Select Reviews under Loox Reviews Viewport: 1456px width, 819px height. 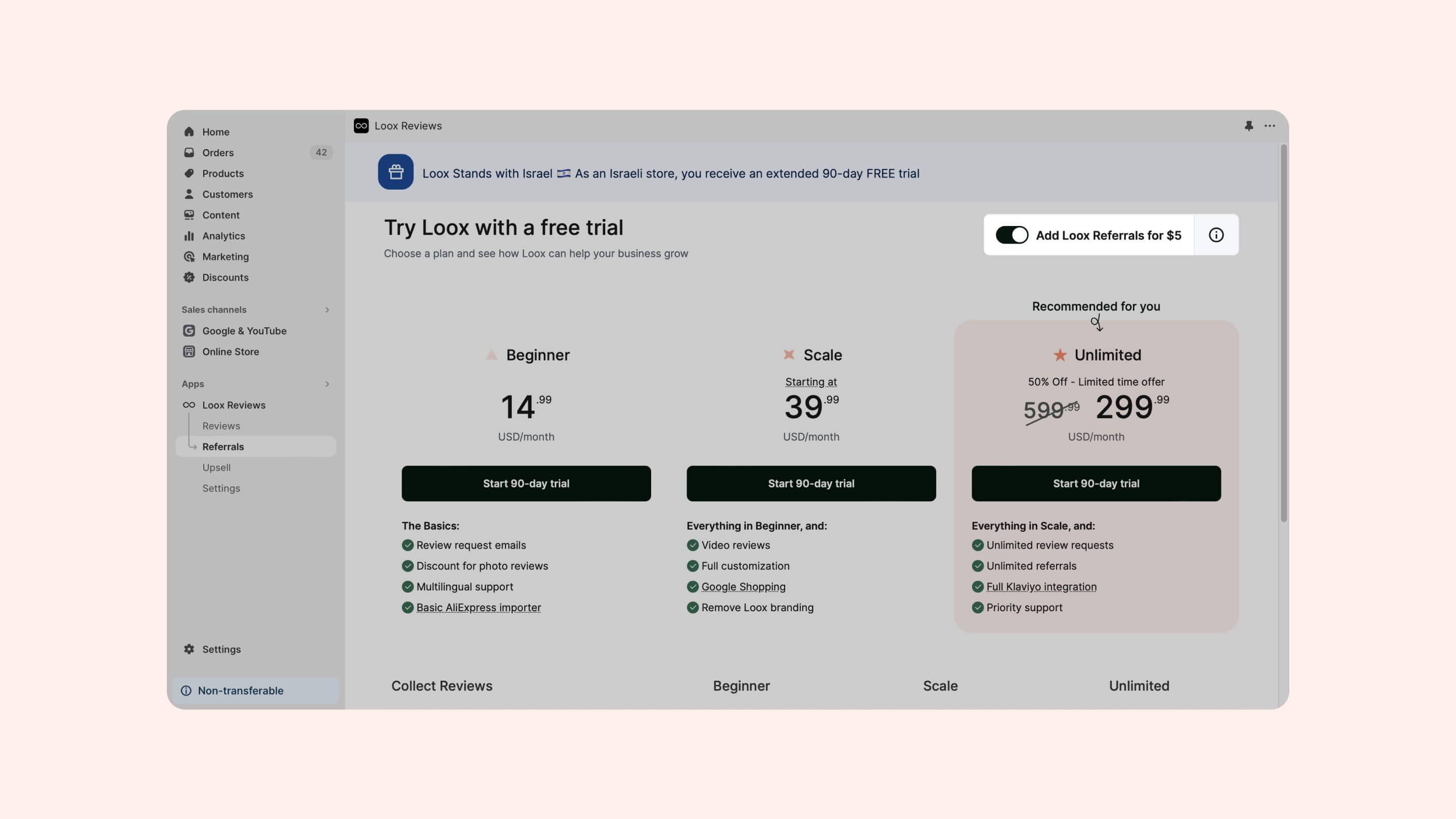click(x=221, y=426)
